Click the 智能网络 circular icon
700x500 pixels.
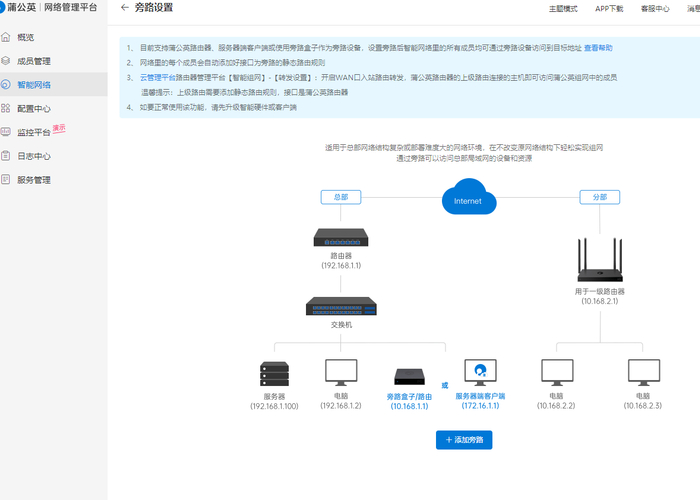pyautogui.click(x=5, y=84)
